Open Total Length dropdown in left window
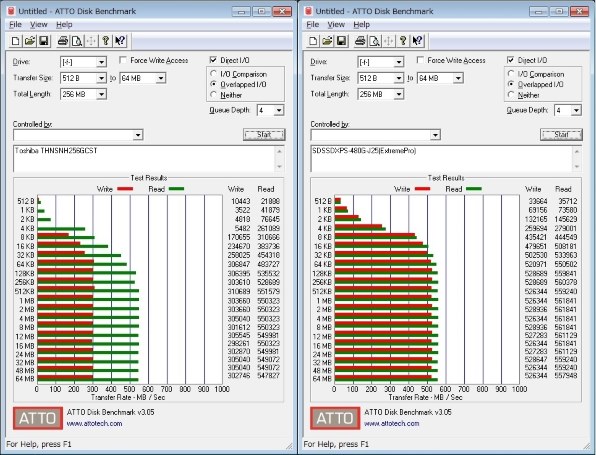This screenshot has height=455, width=596. tap(101, 94)
